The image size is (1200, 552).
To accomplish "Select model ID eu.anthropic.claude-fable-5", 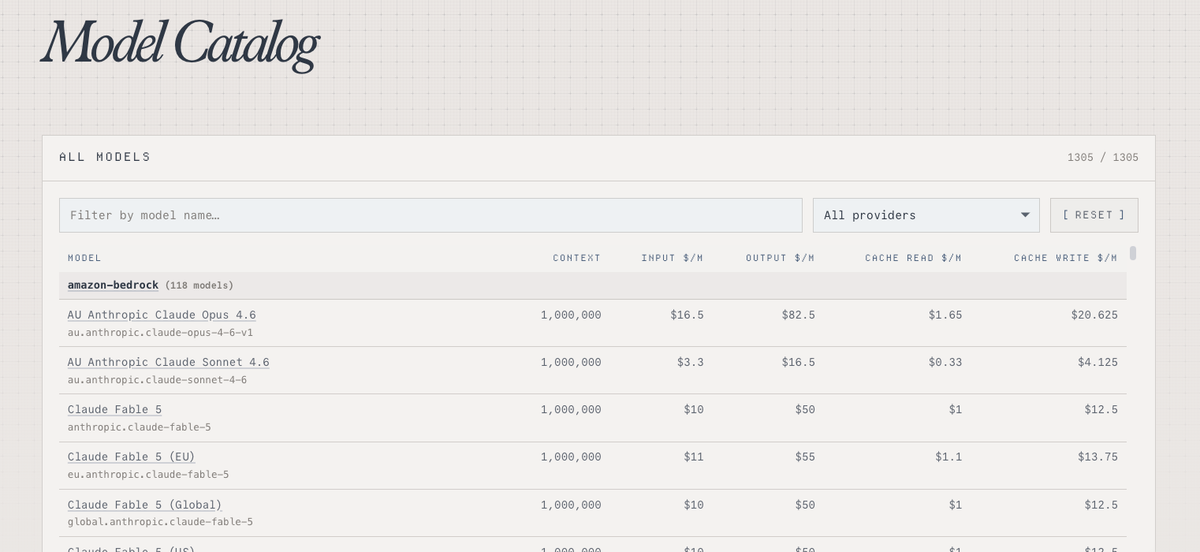I will pyautogui.click(x=148, y=474).
